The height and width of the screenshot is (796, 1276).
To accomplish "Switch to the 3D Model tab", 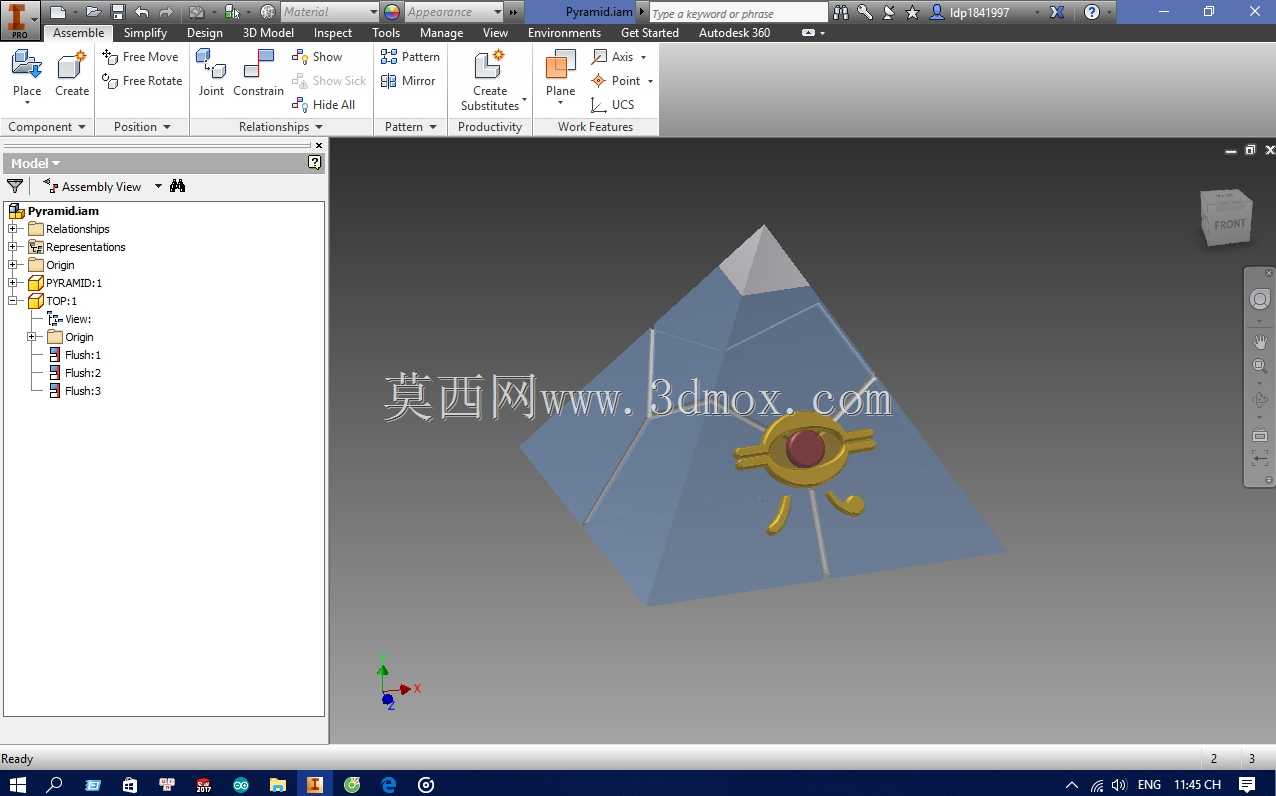I will 268,33.
